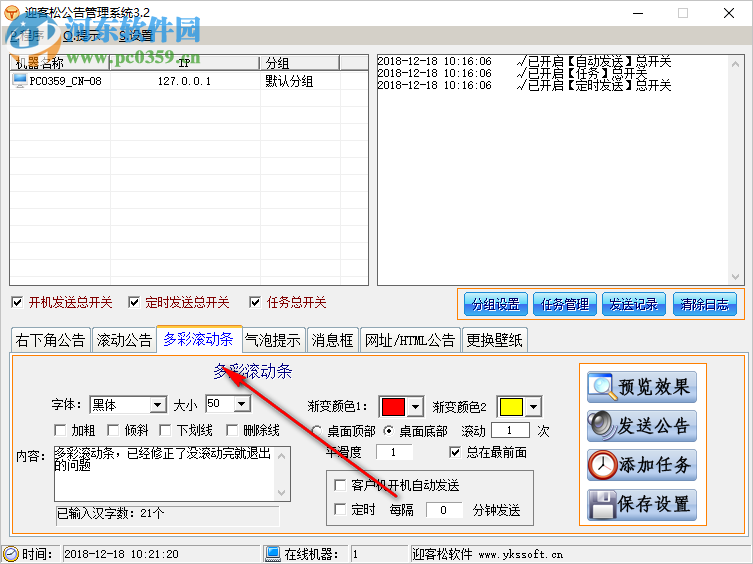
Task: Click the 预览效果 text label
Action: click(x=654, y=387)
